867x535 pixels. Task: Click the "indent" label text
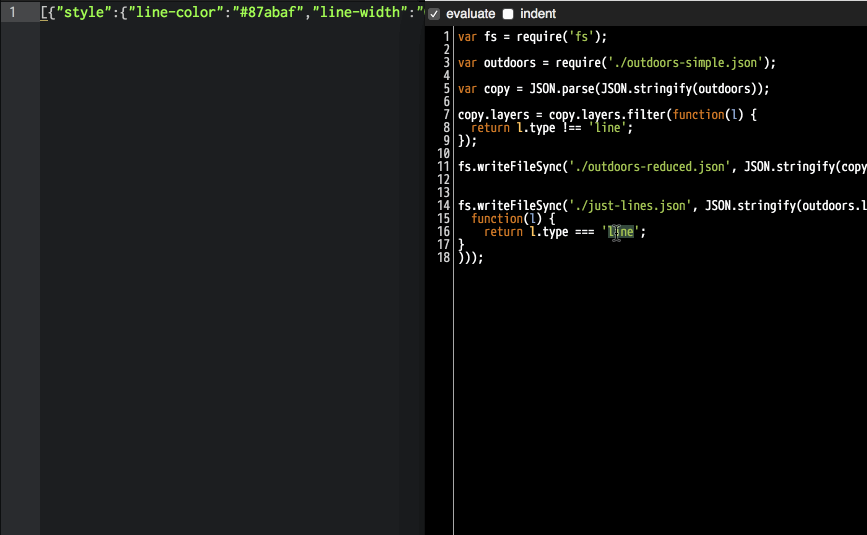tap(538, 14)
